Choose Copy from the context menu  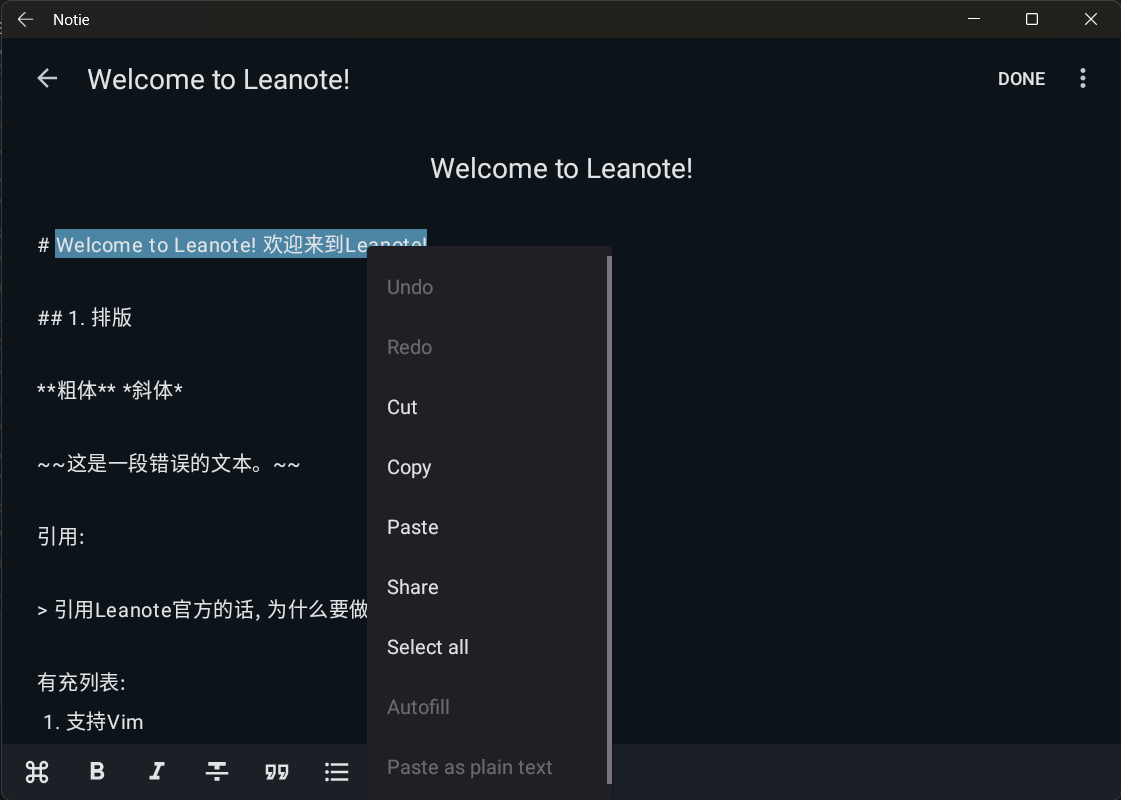[488, 467]
